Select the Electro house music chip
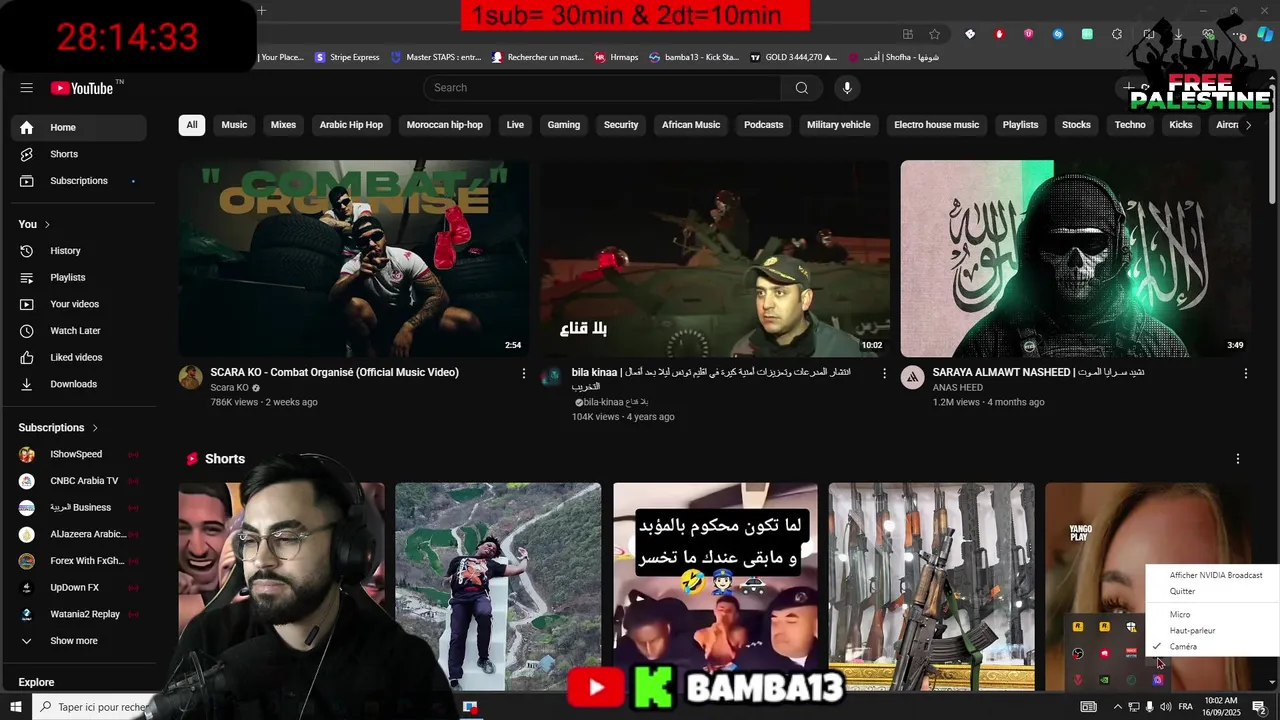The height and width of the screenshot is (720, 1280). click(936, 125)
